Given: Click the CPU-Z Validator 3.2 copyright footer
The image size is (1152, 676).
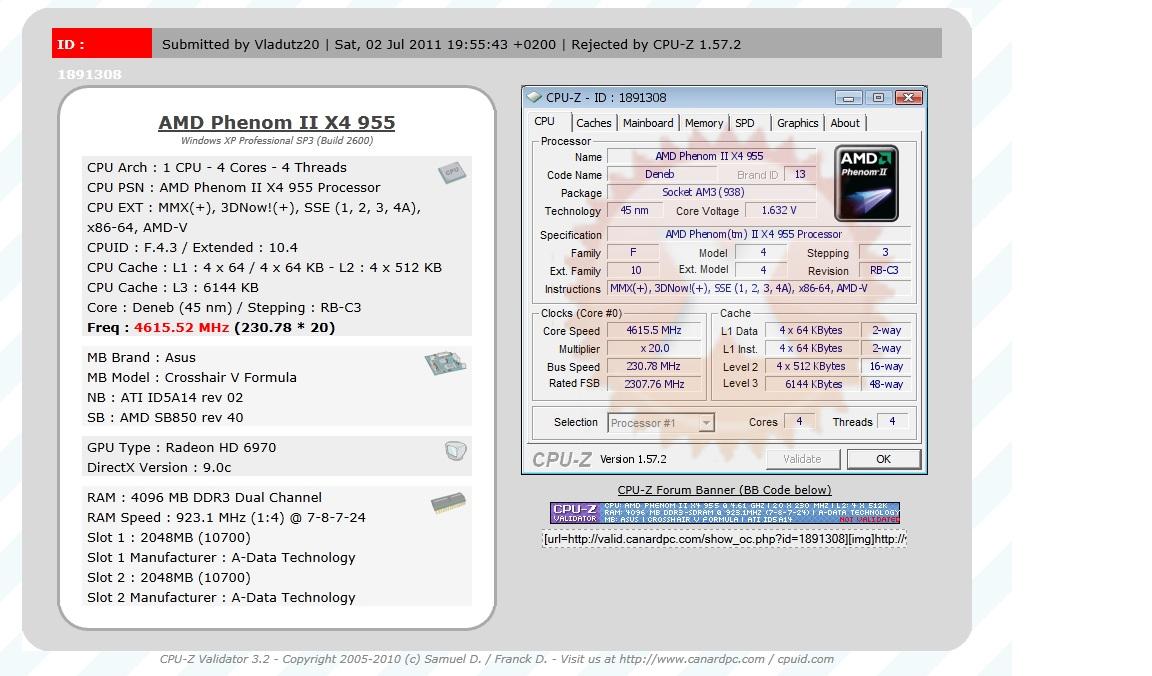Looking at the screenshot, I should tap(497, 659).
